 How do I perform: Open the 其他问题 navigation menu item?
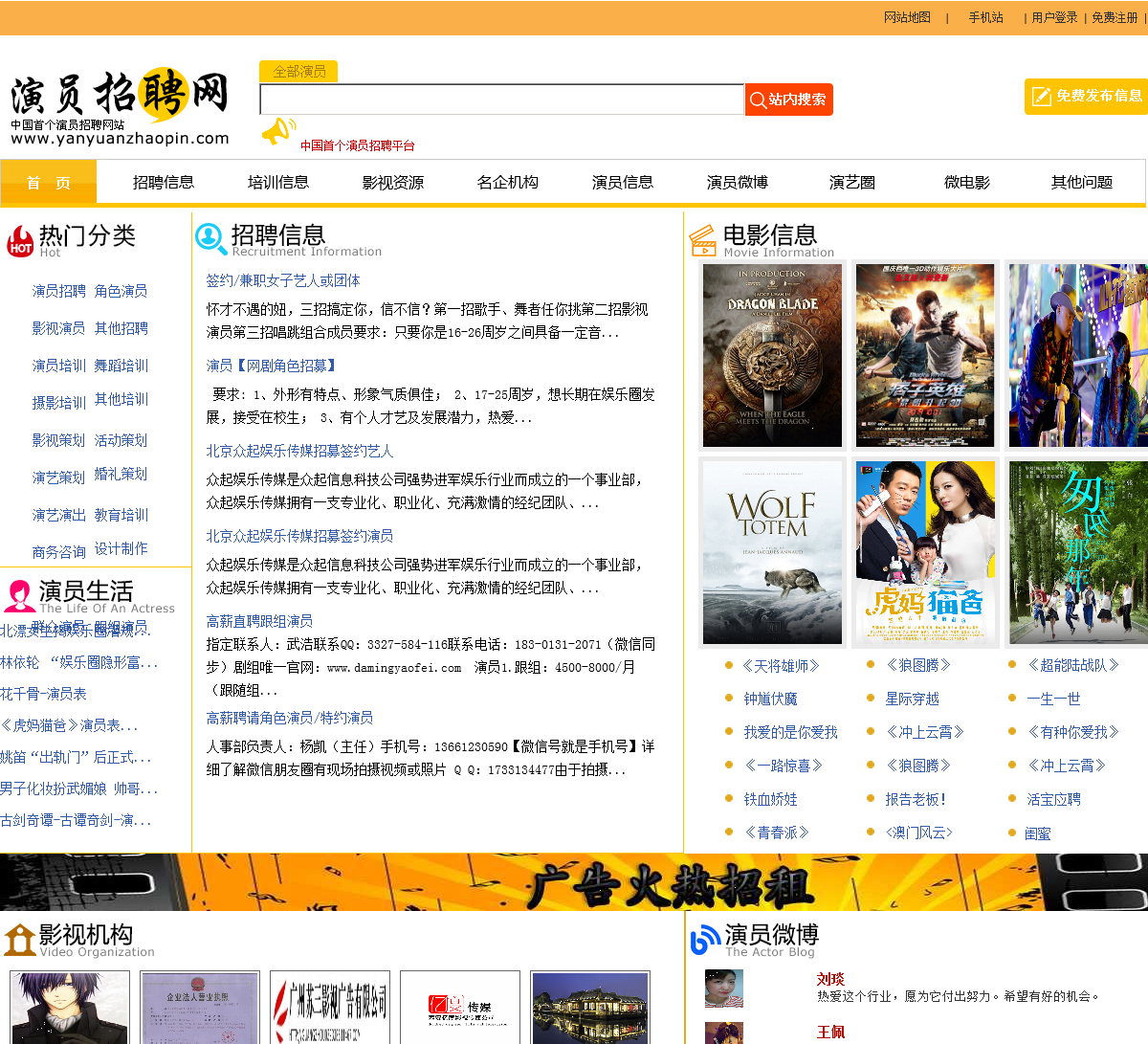1082,182
